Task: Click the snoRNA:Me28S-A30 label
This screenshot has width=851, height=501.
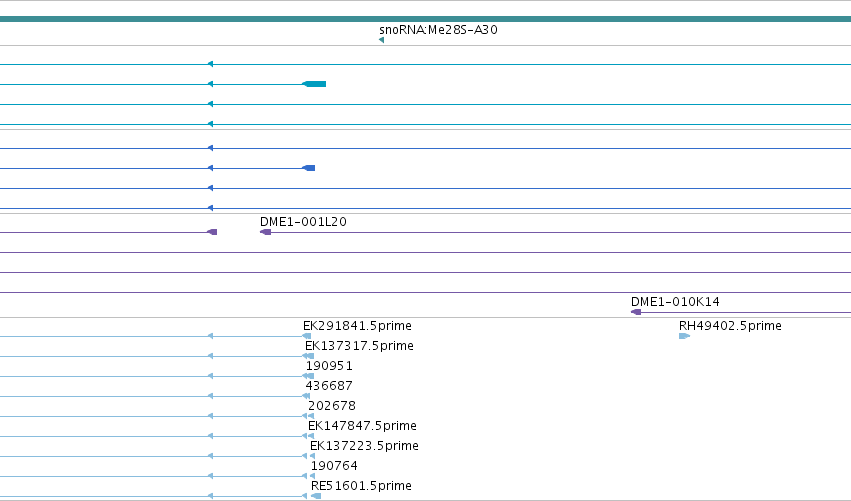Action: click(x=438, y=29)
